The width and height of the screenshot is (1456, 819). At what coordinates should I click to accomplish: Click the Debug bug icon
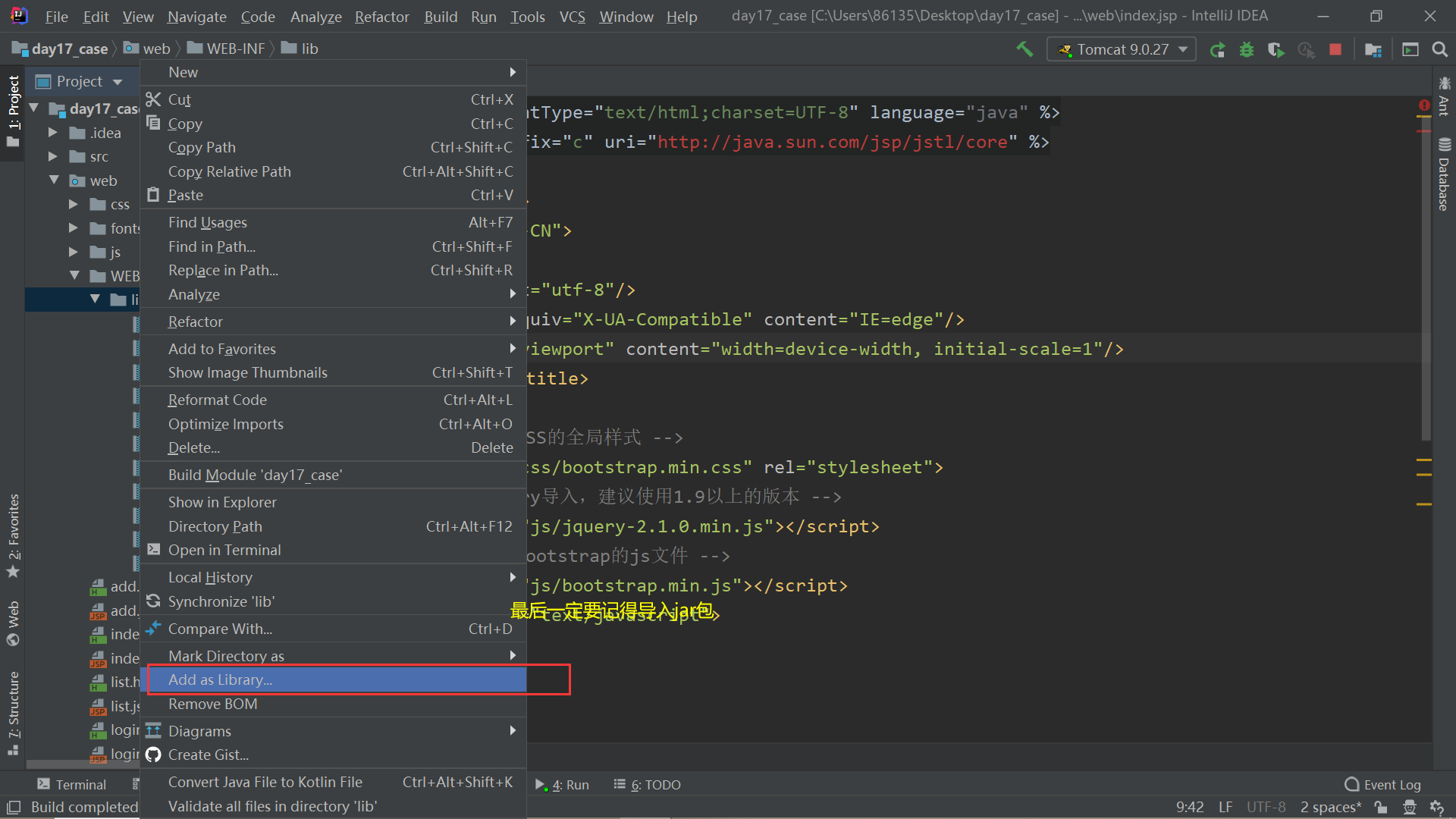pyautogui.click(x=1246, y=49)
